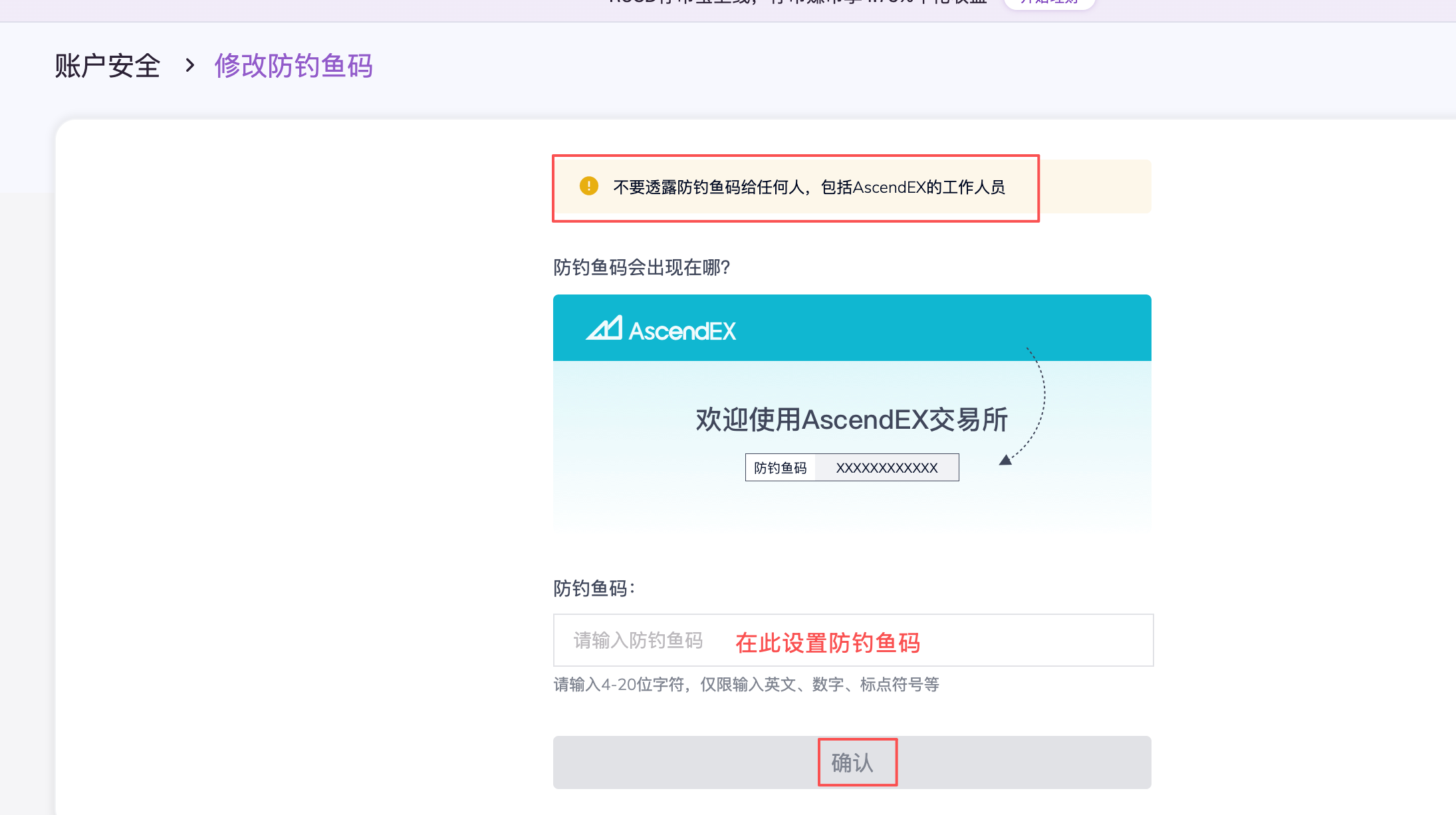Click the 防钓鱼码: field label

pyautogui.click(x=594, y=588)
